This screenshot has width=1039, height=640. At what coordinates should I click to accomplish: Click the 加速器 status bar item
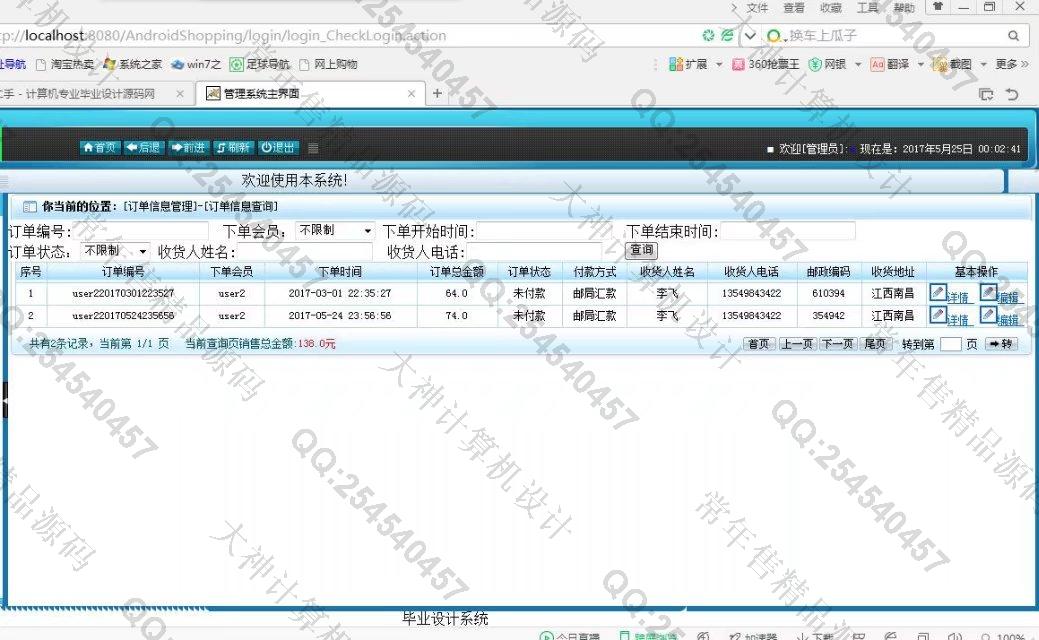tap(753, 636)
